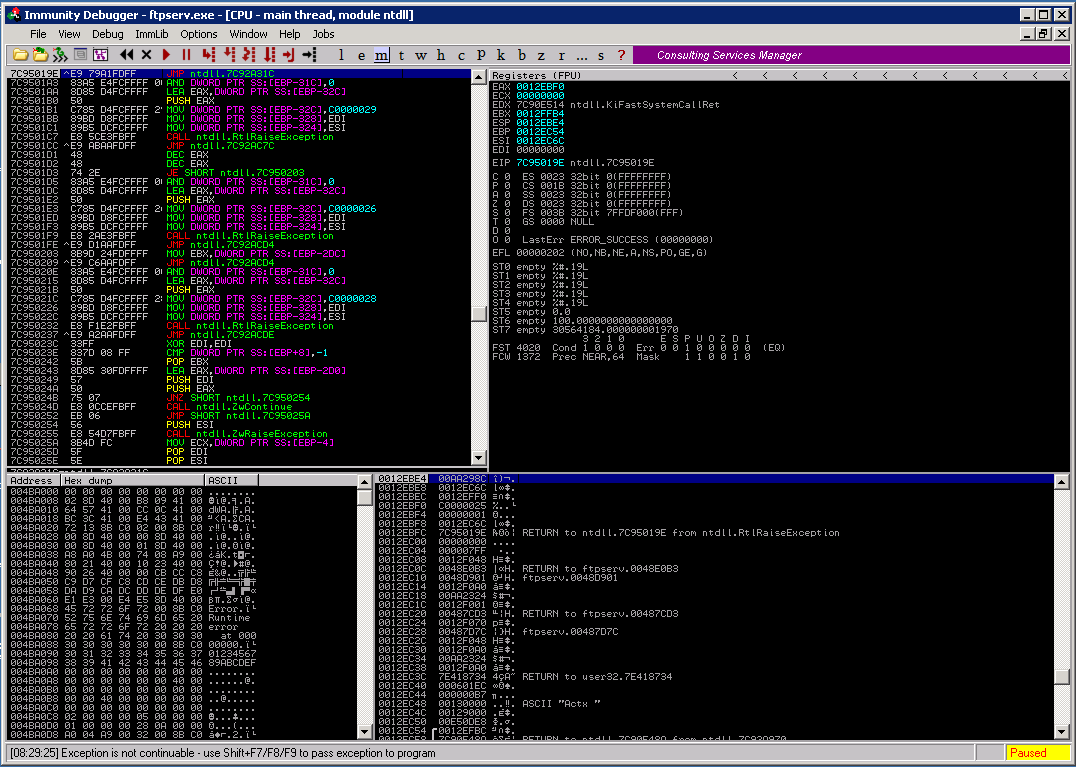Select the JMP ntdll.7C92A31C instruction row
This screenshot has width=1076, height=767.
coord(239,73)
